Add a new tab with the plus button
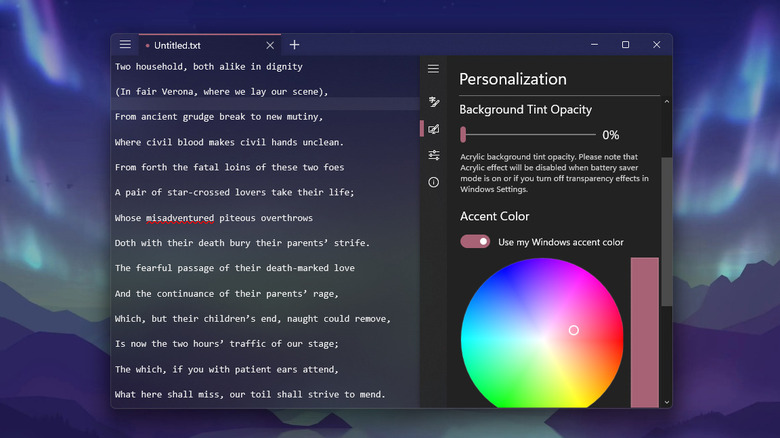This screenshot has height=438, width=780. (294, 45)
